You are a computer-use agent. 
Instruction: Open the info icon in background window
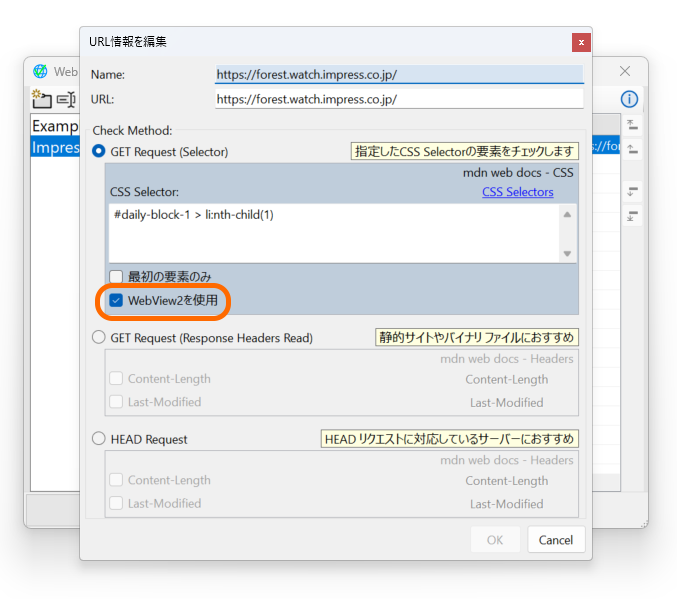click(x=629, y=99)
